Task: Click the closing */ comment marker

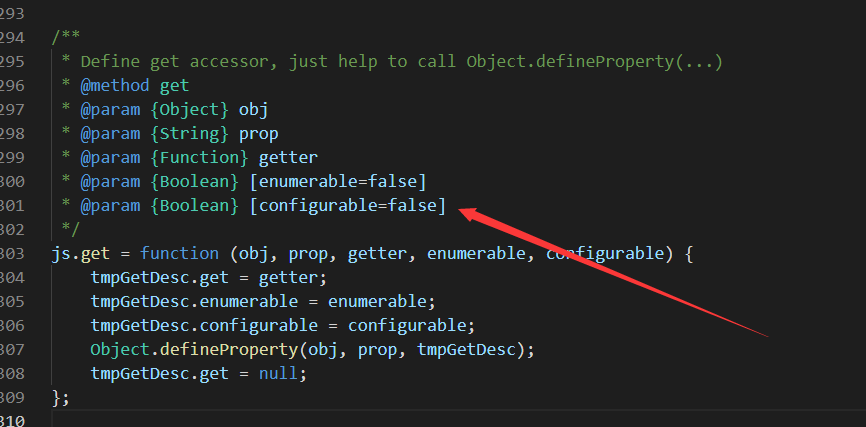Action: [x=70, y=230]
